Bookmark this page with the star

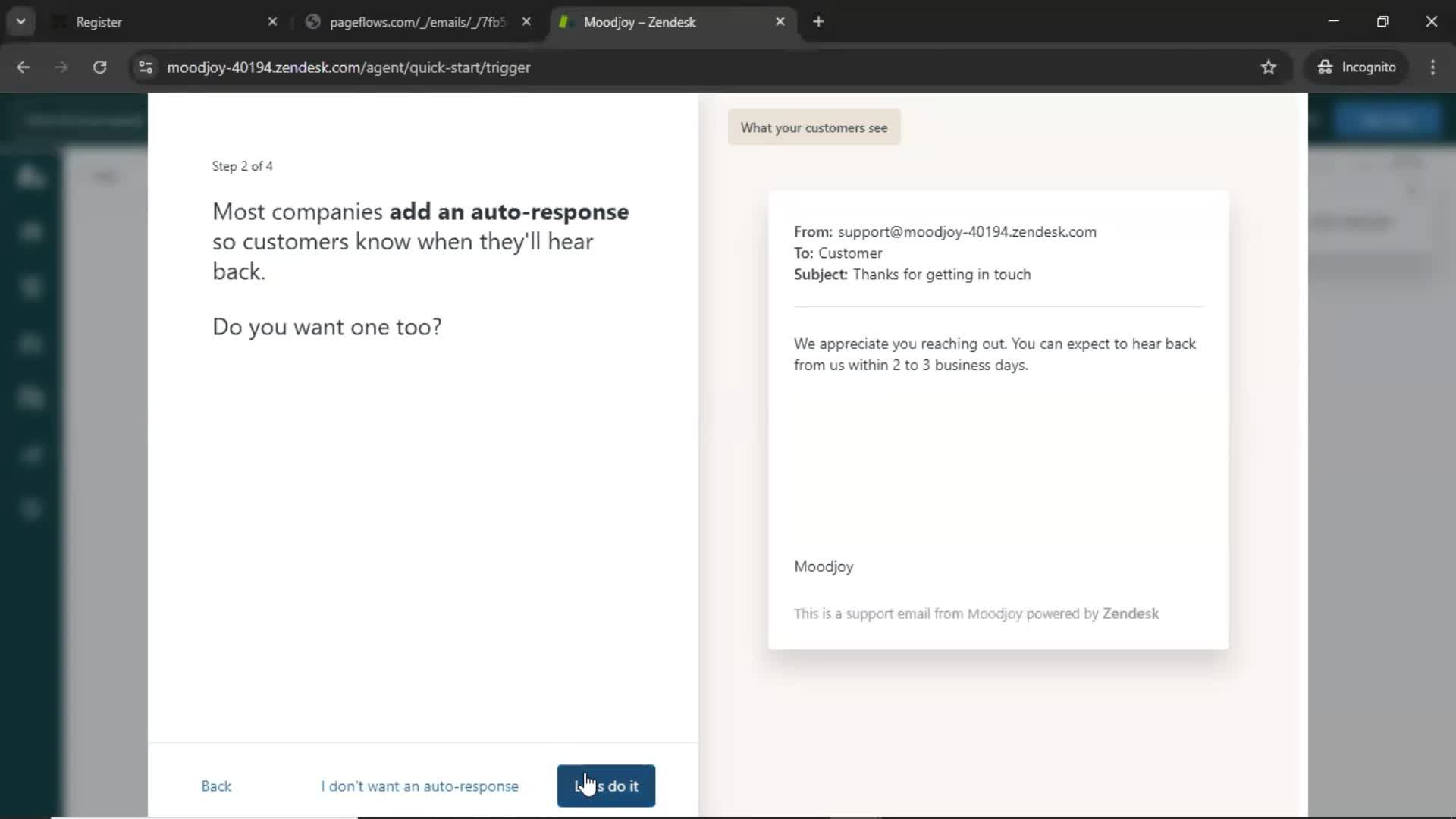pyautogui.click(x=1269, y=67)
